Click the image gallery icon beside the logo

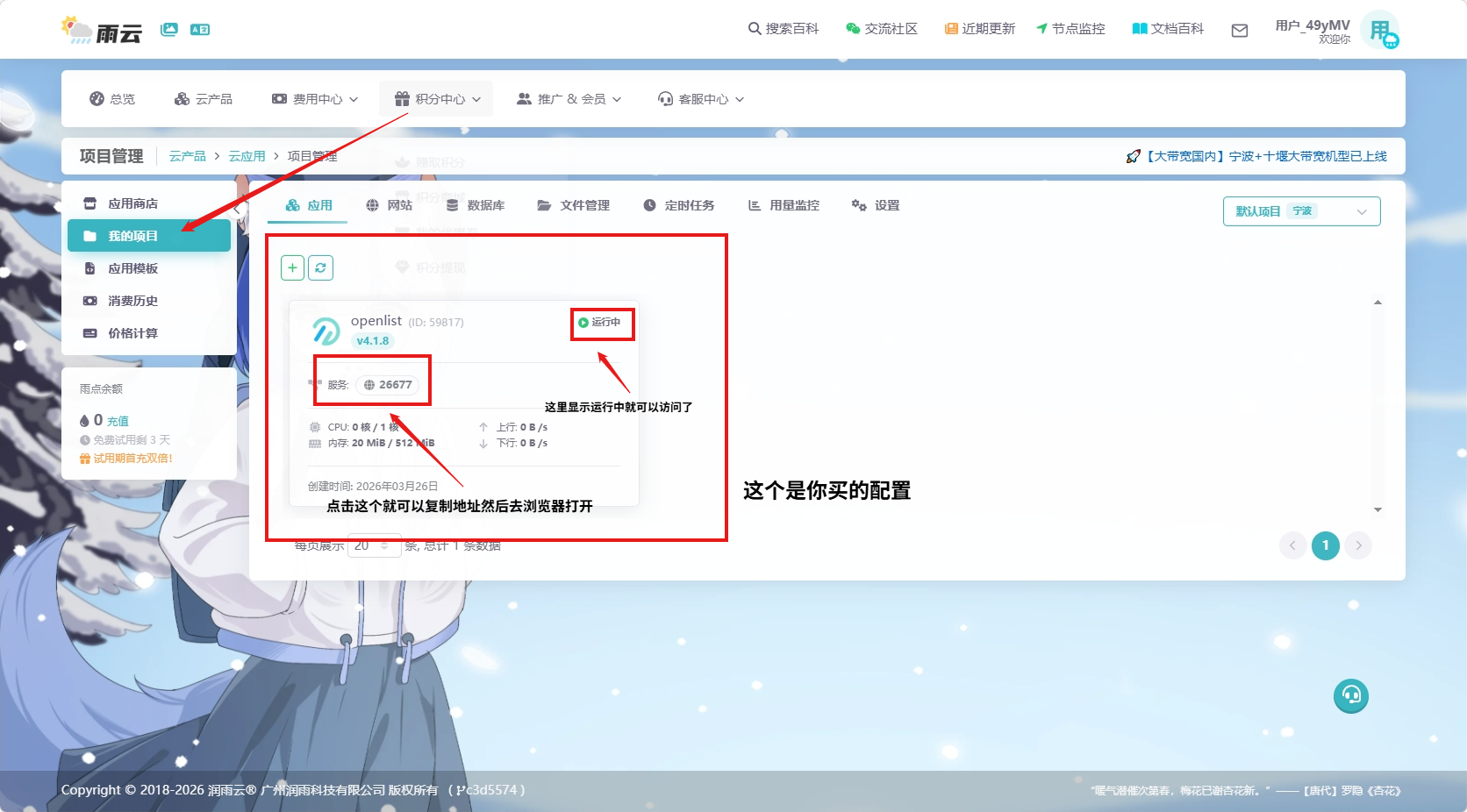tap(169, 29)
